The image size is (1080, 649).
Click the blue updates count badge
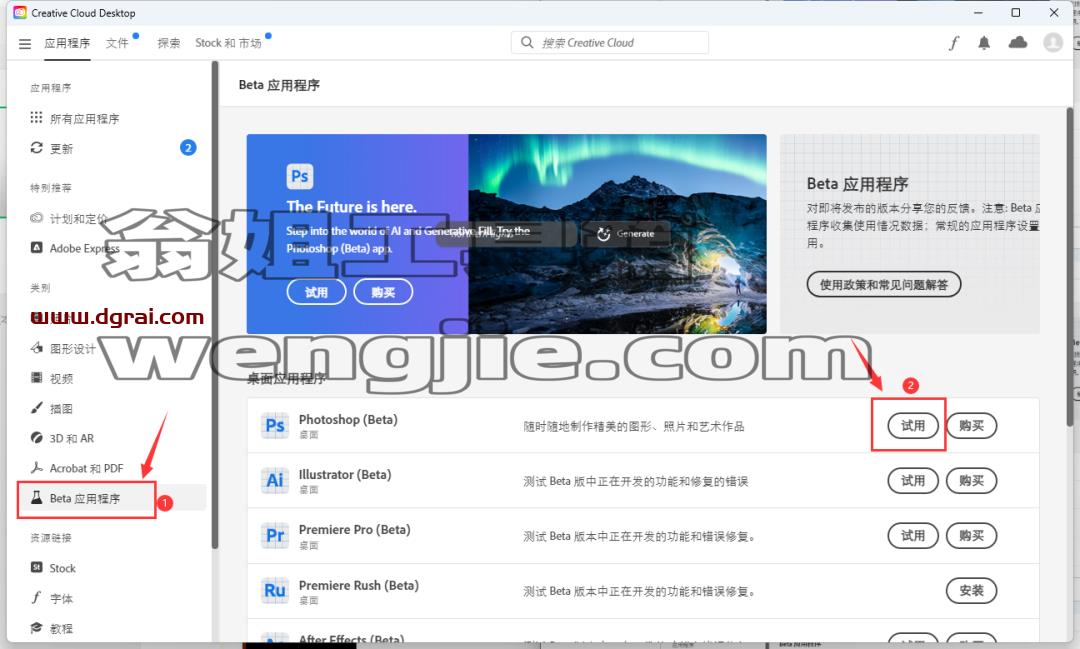pyautogui.click(x=188, y=147)
